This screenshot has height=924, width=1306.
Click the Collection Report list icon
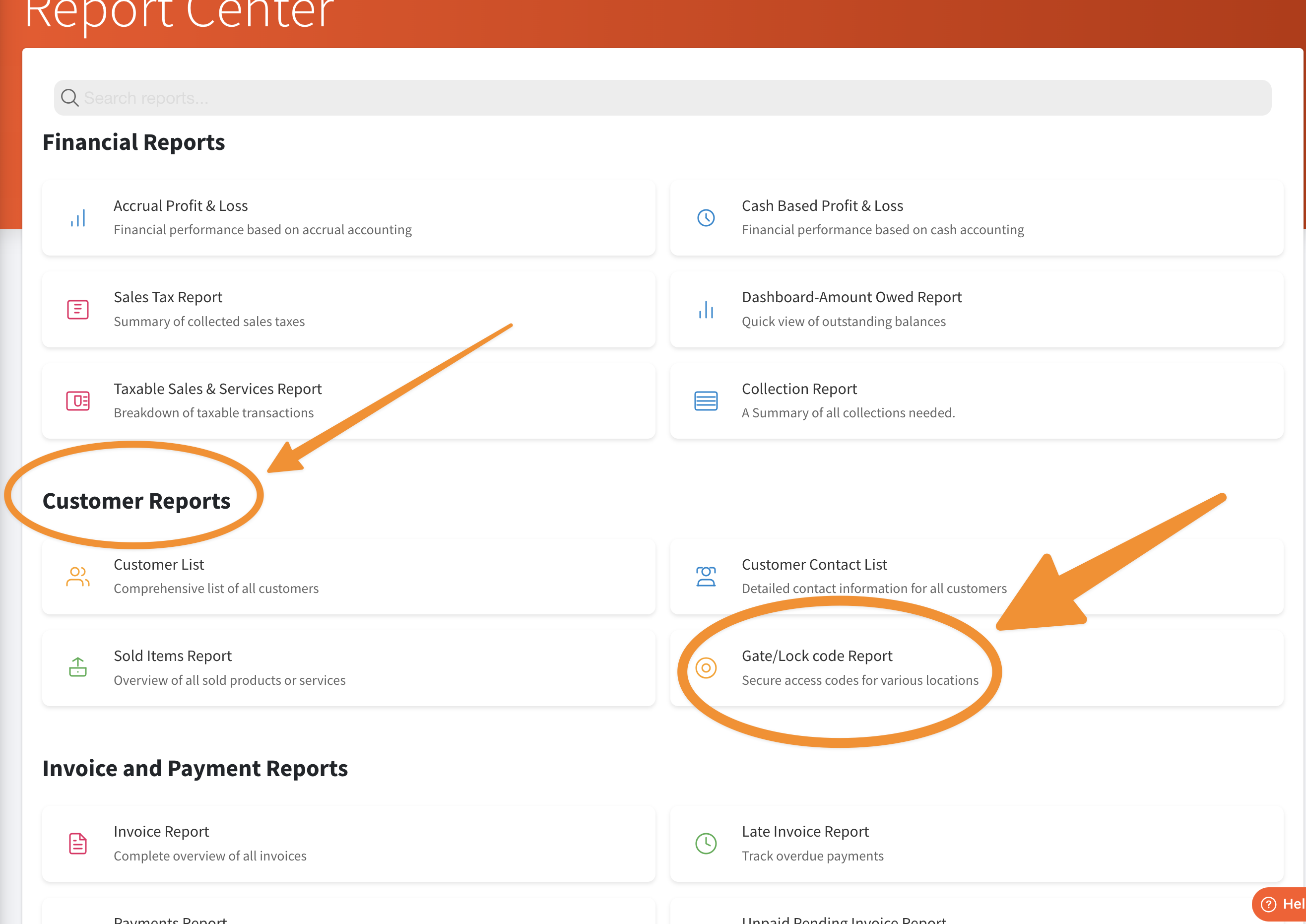(705, 401)
